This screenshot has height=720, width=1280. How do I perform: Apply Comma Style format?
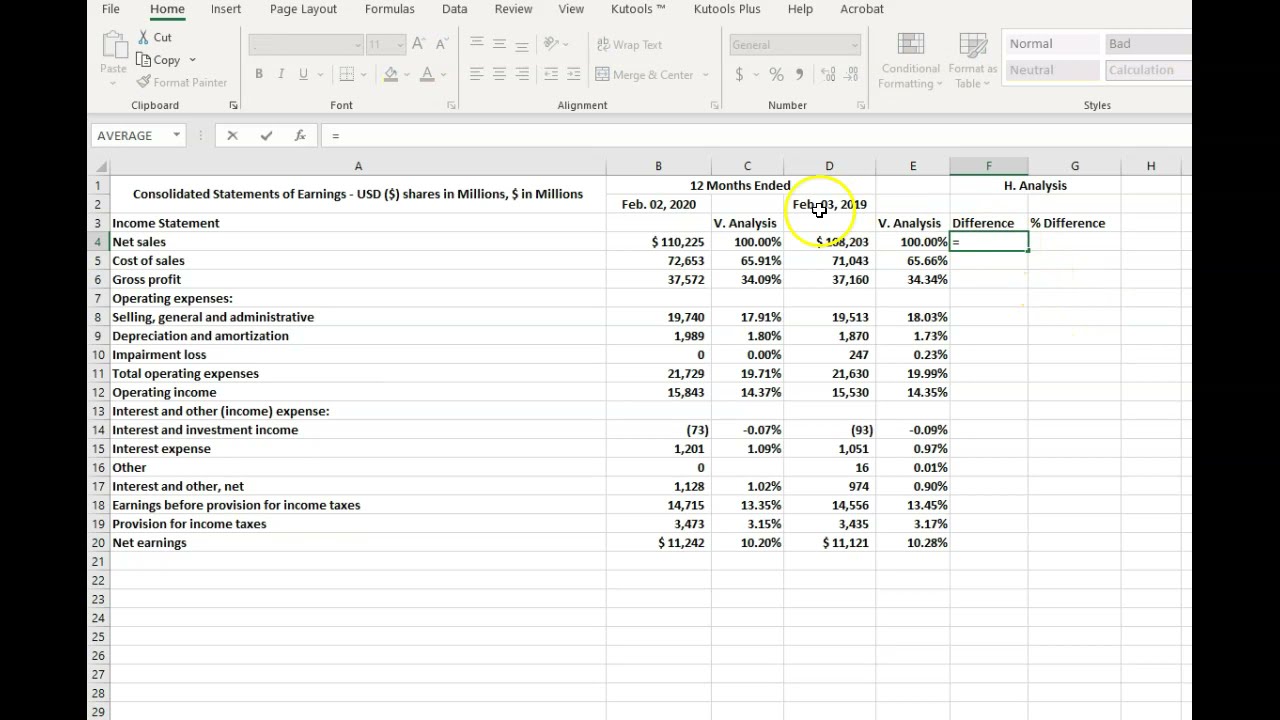click(799, 74)
